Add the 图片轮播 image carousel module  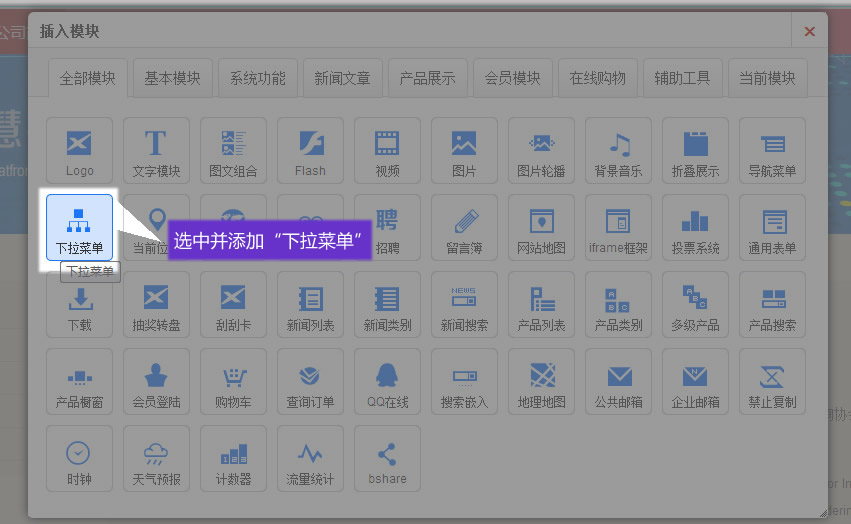point(541,150)
